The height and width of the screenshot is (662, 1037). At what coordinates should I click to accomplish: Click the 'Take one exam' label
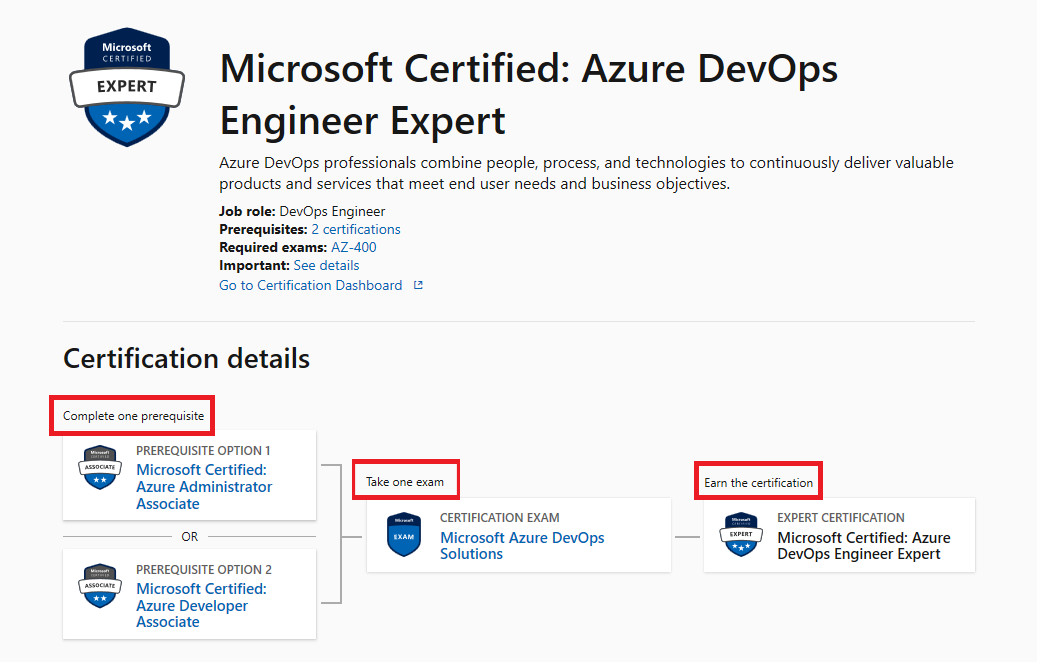pyautogui.click(x=405, y=482)
